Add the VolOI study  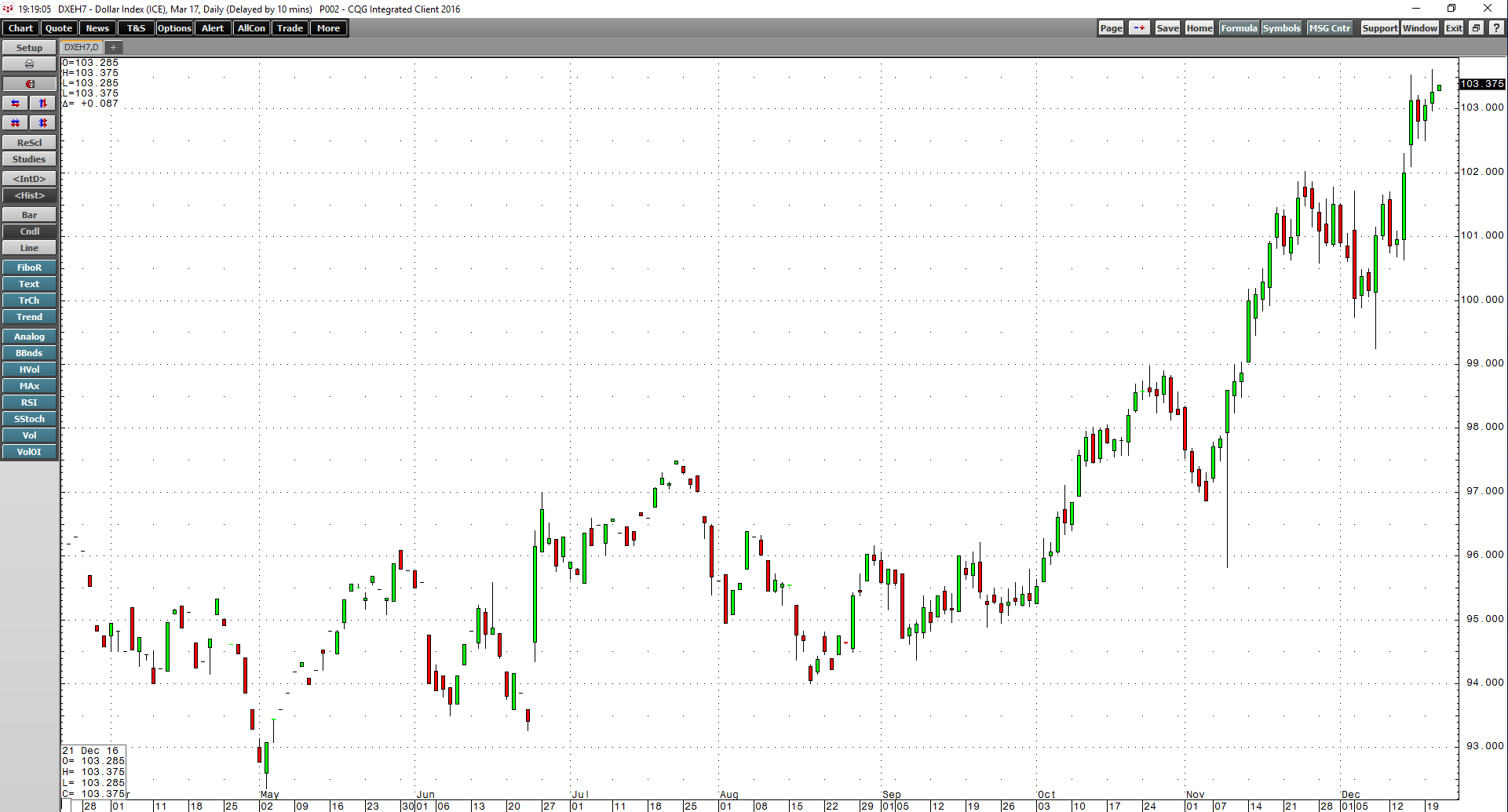coord(29,452)
